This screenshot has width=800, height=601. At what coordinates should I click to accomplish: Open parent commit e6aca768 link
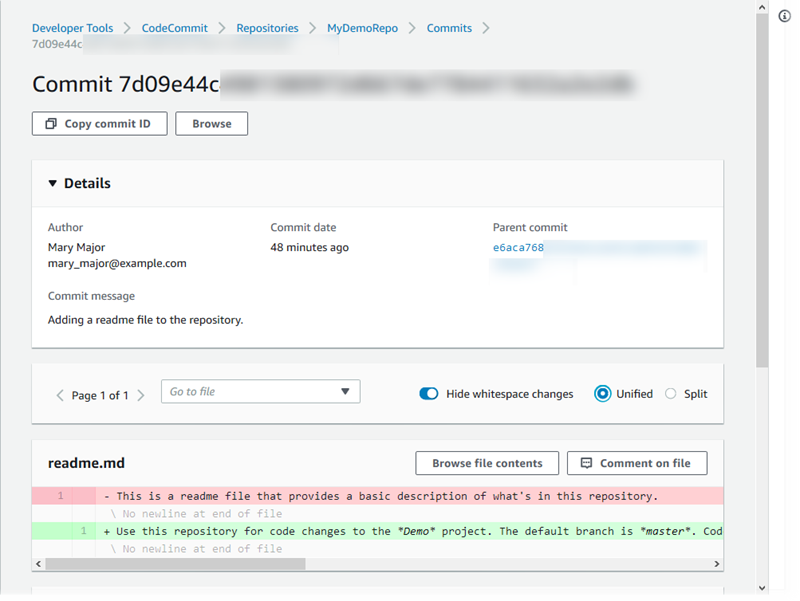pyautogui.click(x=518, y=248)
